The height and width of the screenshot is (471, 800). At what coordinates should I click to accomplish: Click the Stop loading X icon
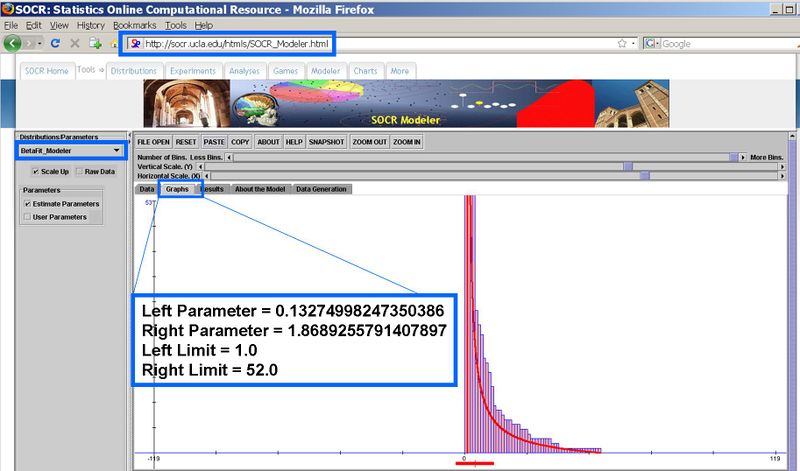(x=74, y=43)
